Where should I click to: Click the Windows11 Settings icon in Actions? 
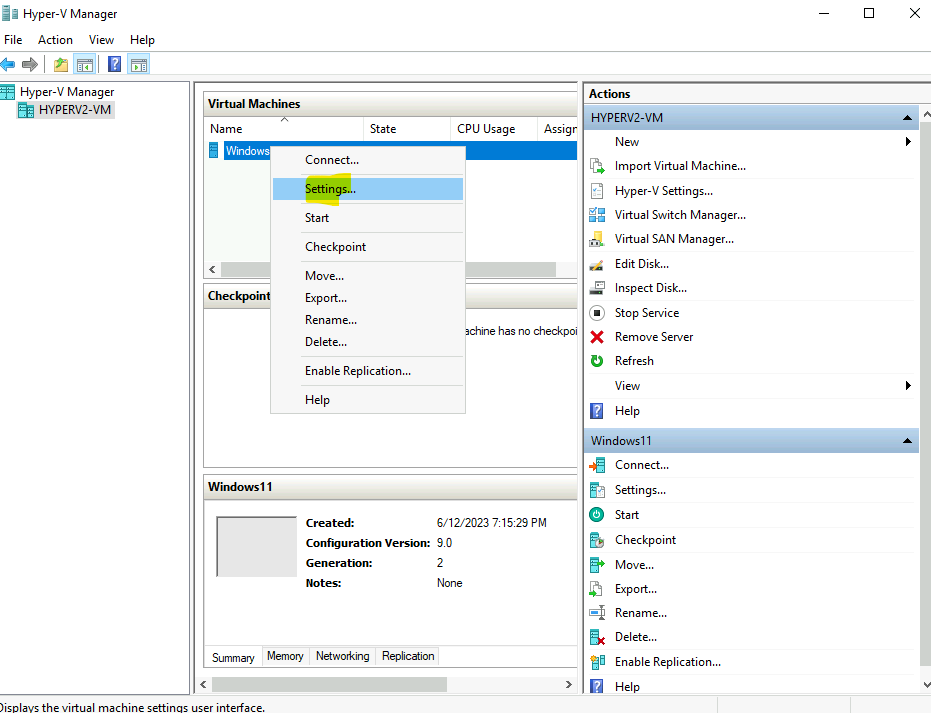[597, 490]
